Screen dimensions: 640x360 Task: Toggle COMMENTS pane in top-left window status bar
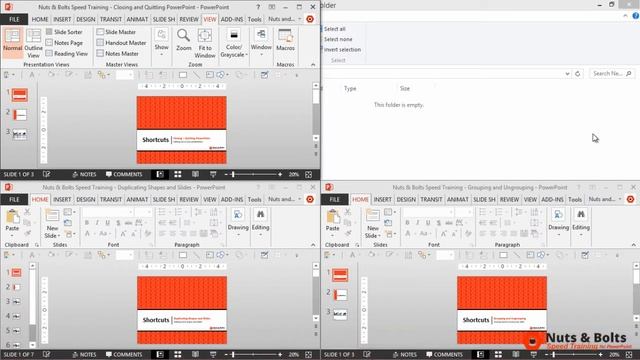[124, 174]
